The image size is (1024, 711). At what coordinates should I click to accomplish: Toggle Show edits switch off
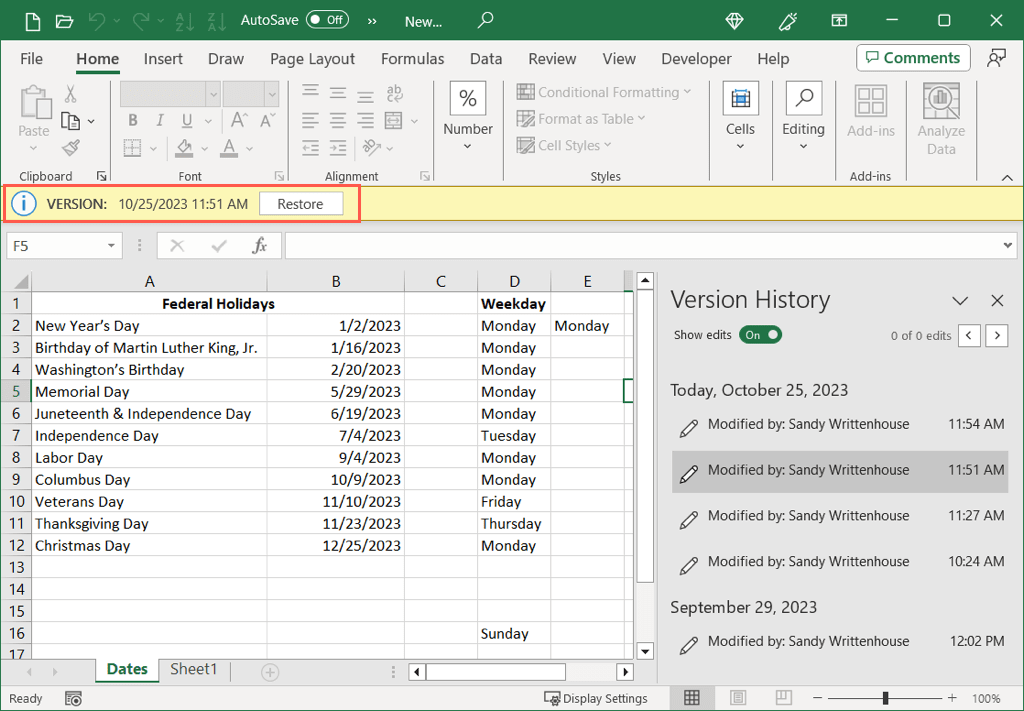[760, 335]
